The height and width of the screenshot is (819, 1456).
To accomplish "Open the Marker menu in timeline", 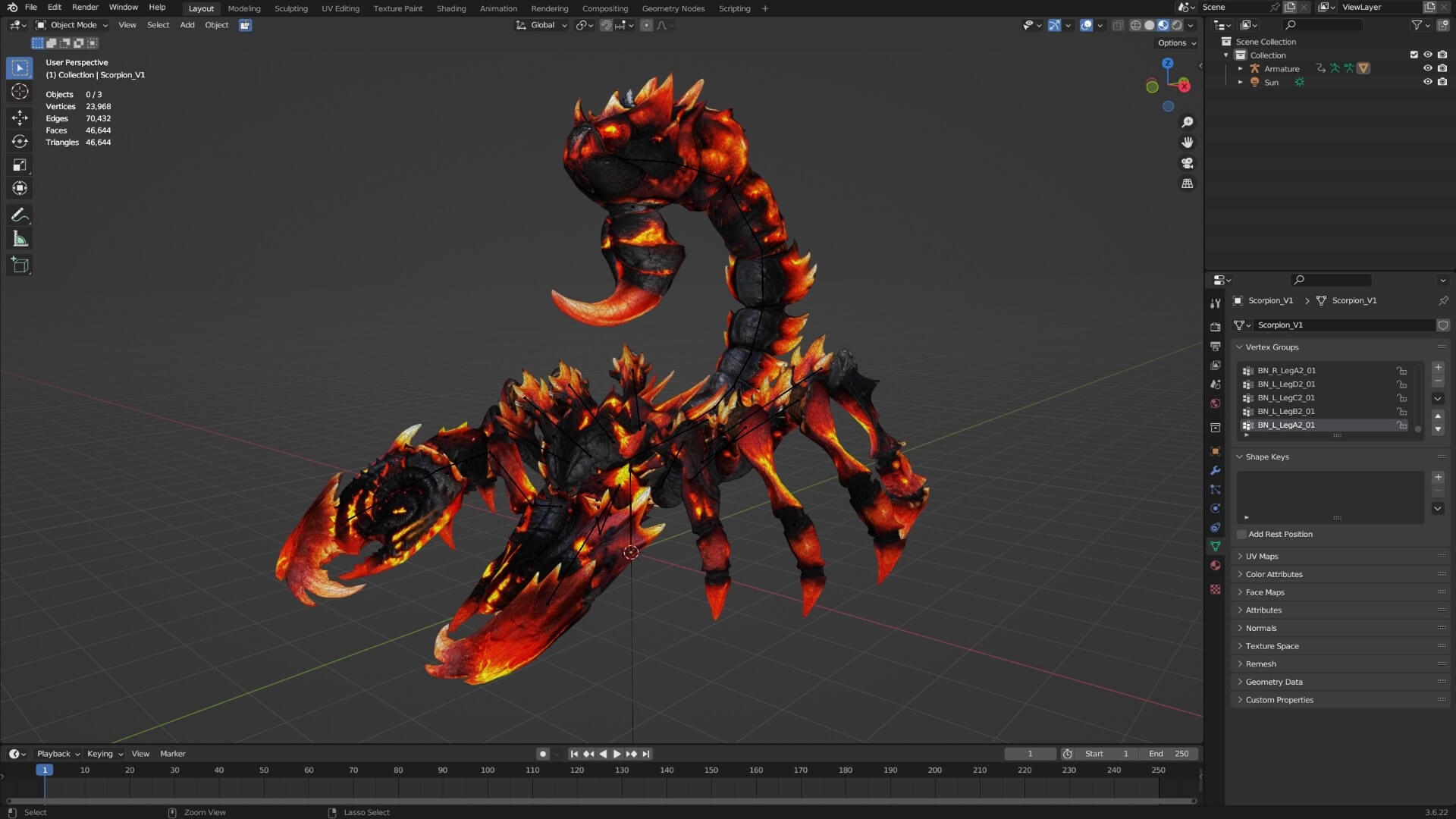I will tap(172, 754).
